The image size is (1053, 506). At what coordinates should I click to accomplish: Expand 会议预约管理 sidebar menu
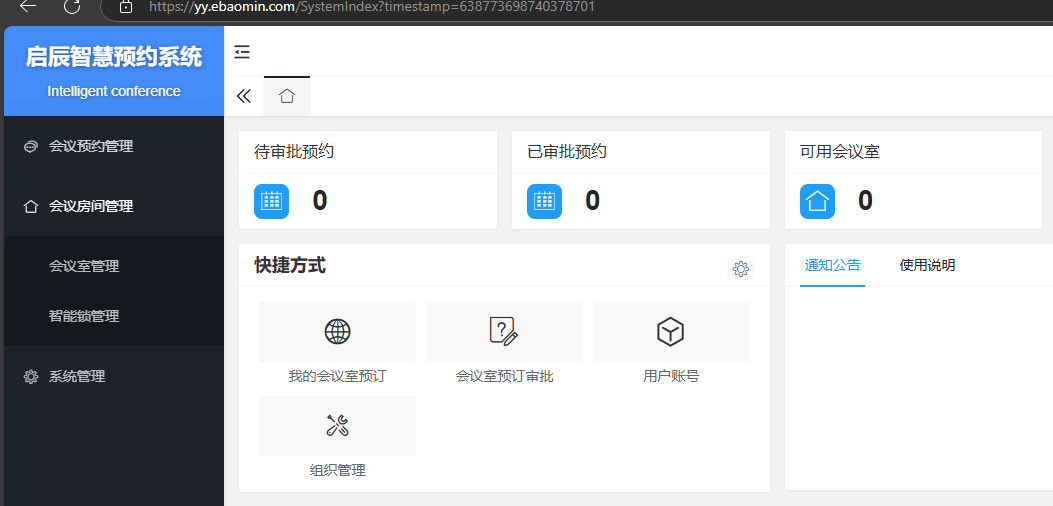point(91,146)
